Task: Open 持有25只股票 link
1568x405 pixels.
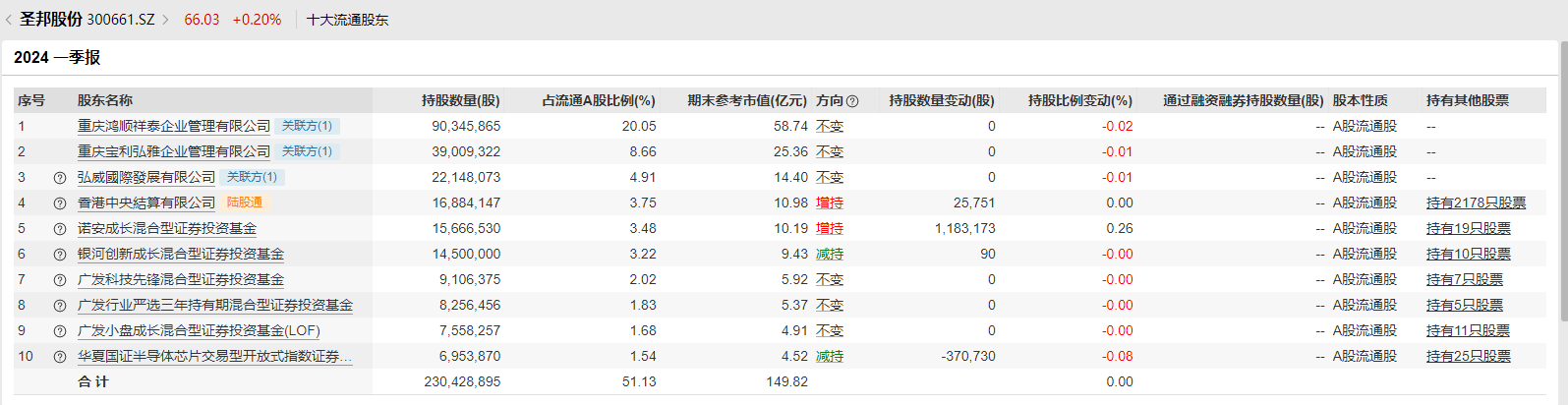Action: click(x=1468, y=356)
